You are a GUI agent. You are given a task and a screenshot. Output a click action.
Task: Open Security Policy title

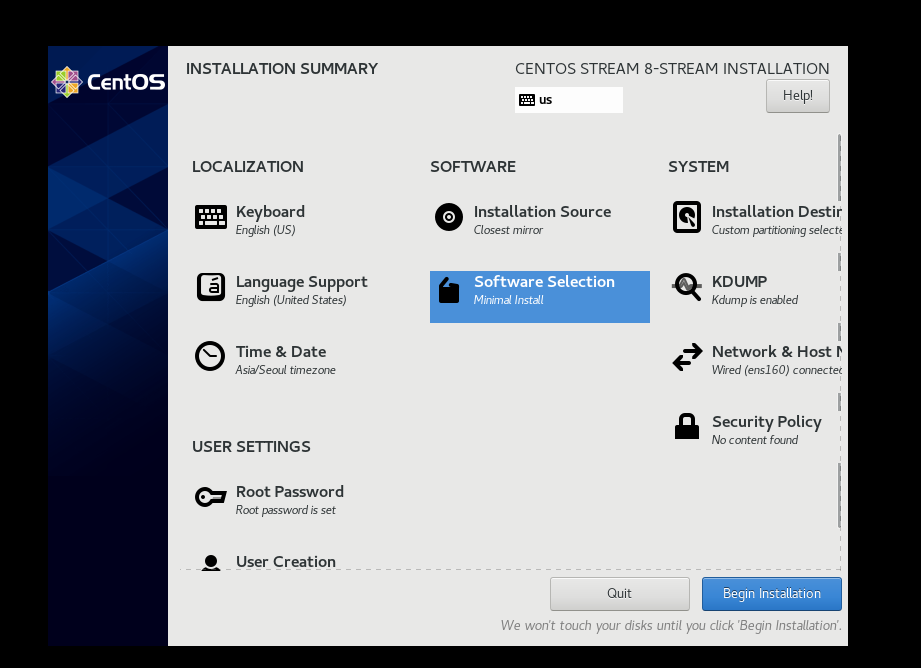767,422
